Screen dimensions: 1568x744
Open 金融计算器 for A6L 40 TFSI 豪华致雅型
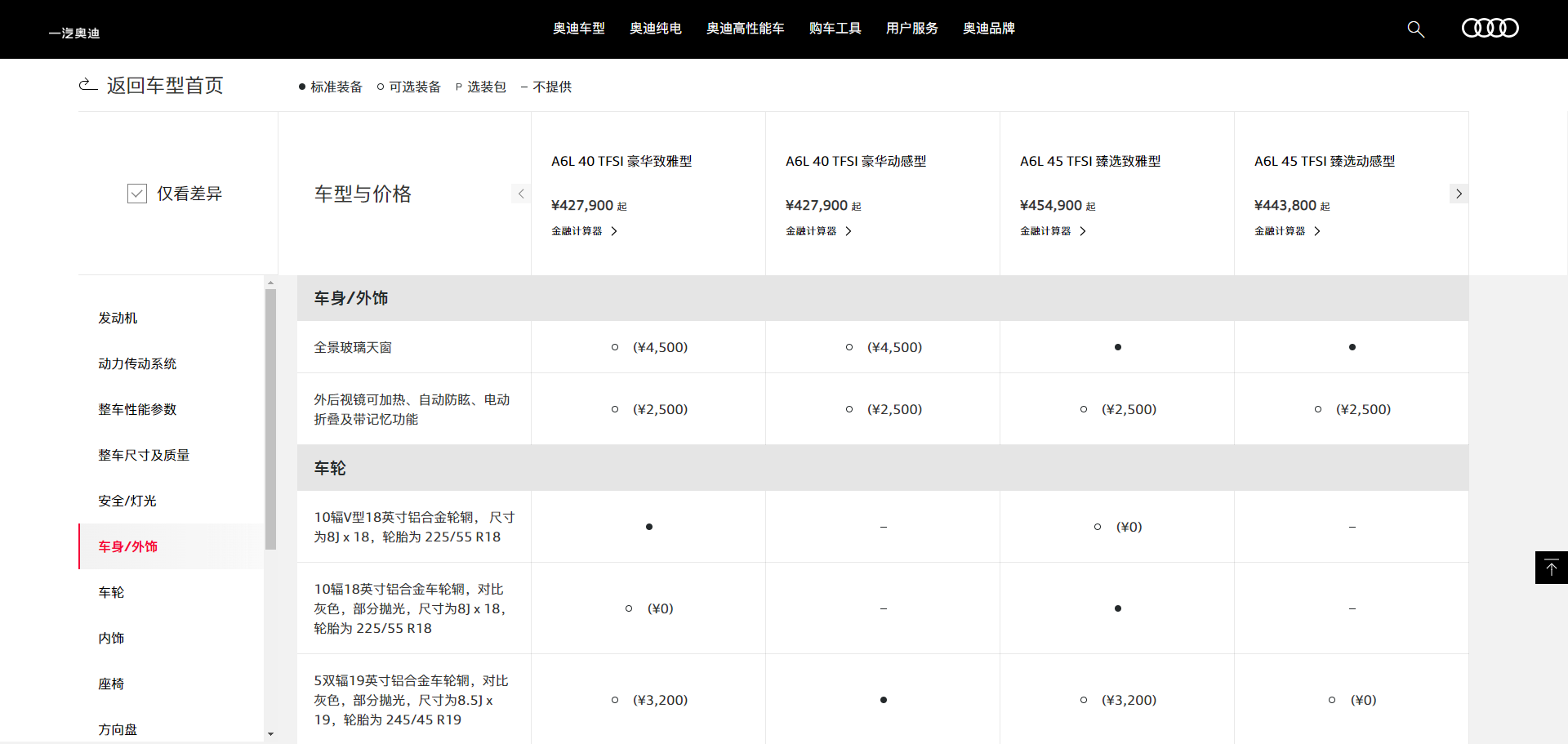coord(584,231)
